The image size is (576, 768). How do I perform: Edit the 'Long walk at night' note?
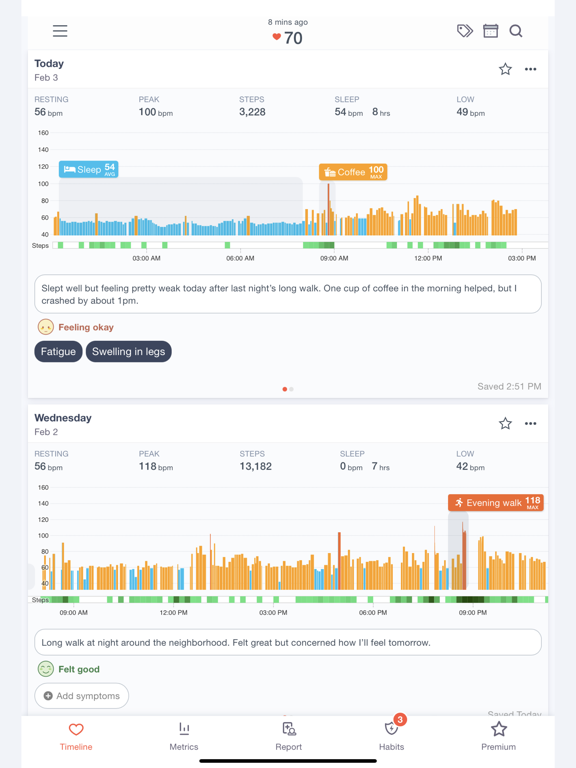(x=288, y=643)
